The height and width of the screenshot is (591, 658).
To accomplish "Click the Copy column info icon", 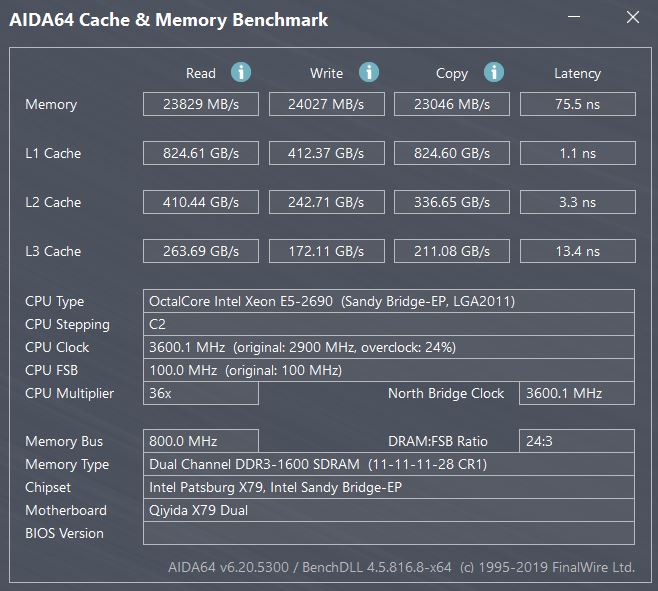I will pyautogui.click(x=494, y=72).
